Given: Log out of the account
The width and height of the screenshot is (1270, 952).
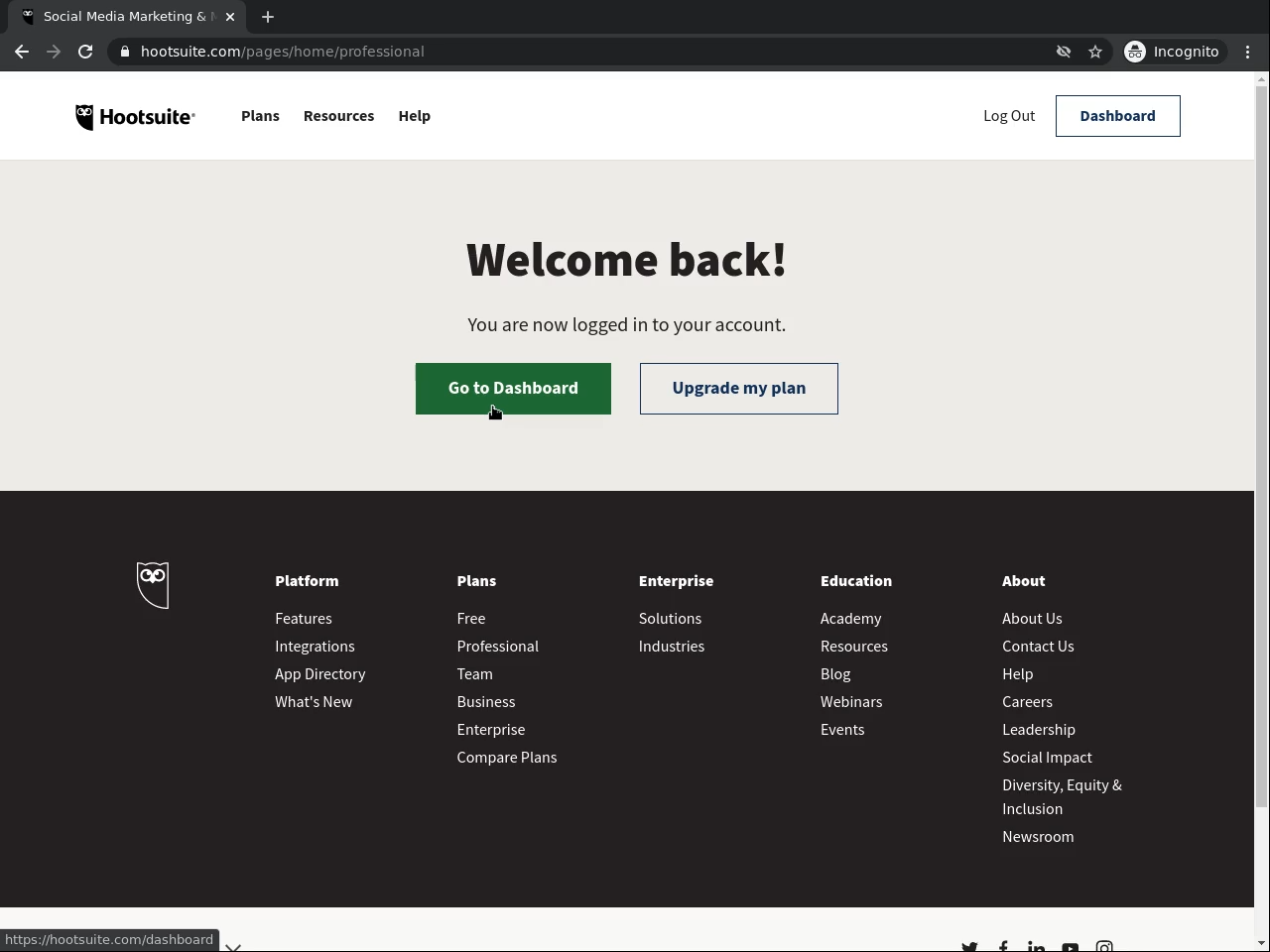Looking at the screenshot, I should (x=1009, y=116).
